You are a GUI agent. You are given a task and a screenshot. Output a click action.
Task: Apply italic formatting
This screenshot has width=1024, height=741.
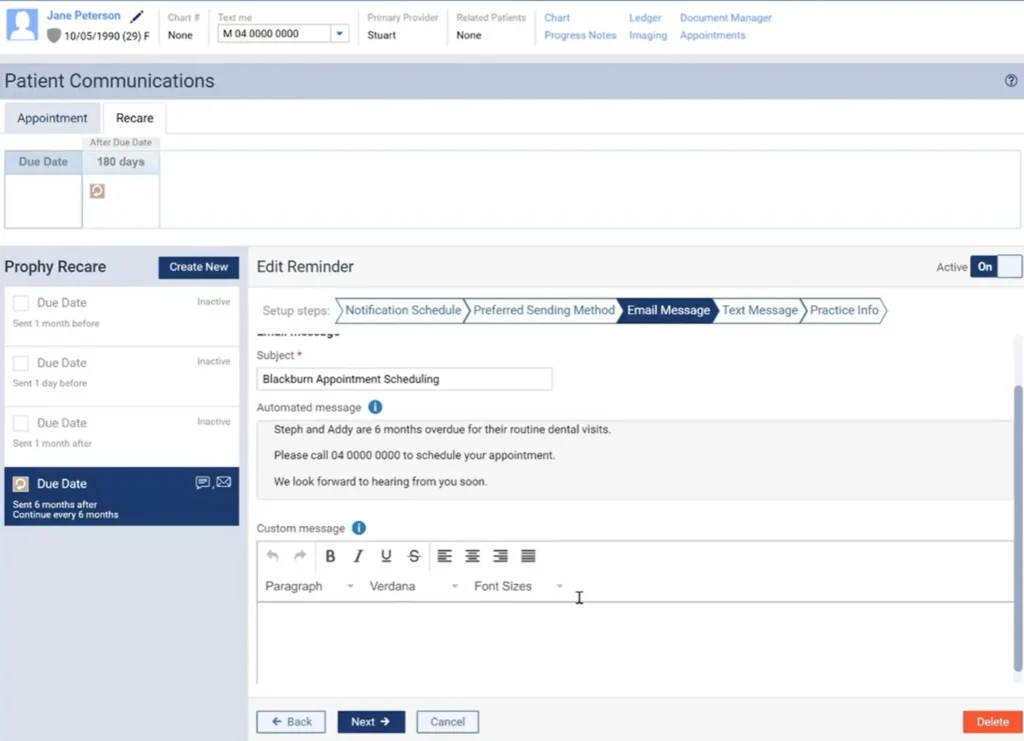click(x=358, y=556)
